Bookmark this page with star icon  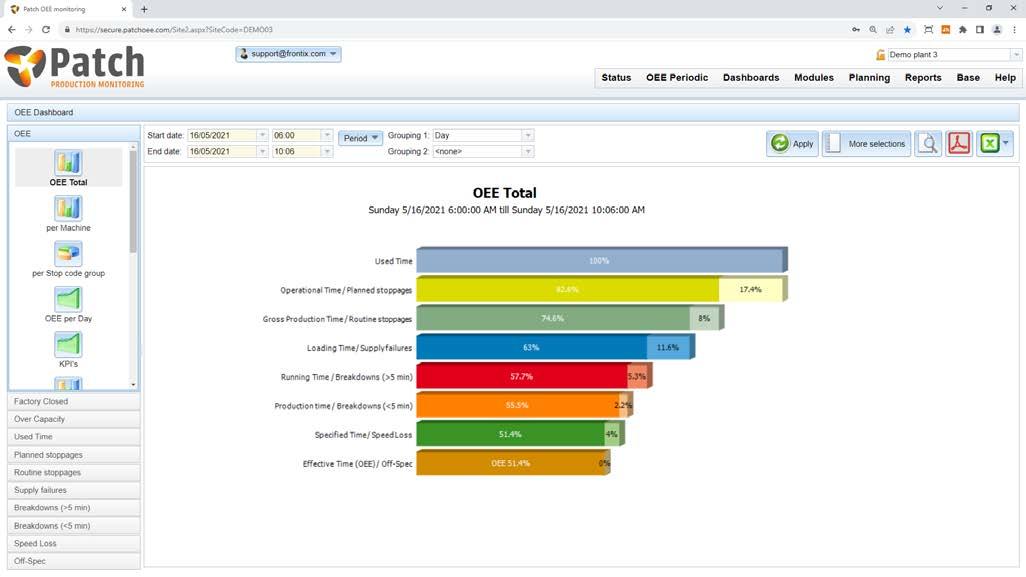pos(908,29)
